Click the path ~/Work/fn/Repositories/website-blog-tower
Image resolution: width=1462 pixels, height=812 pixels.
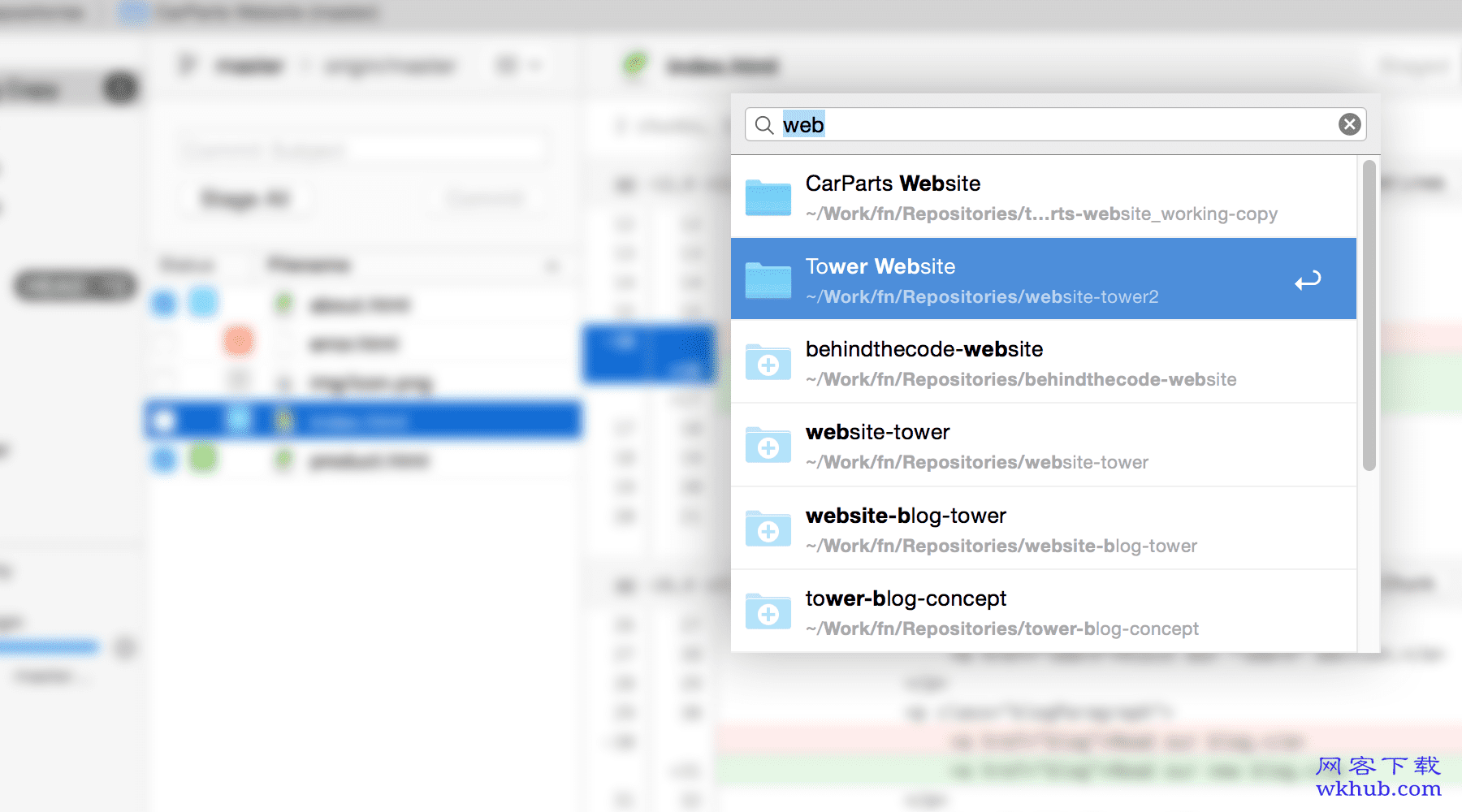coord(1001,546)
